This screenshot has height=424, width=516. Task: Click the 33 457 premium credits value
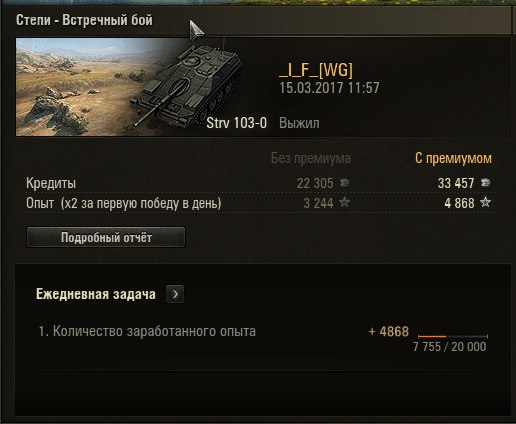(456, 183)
